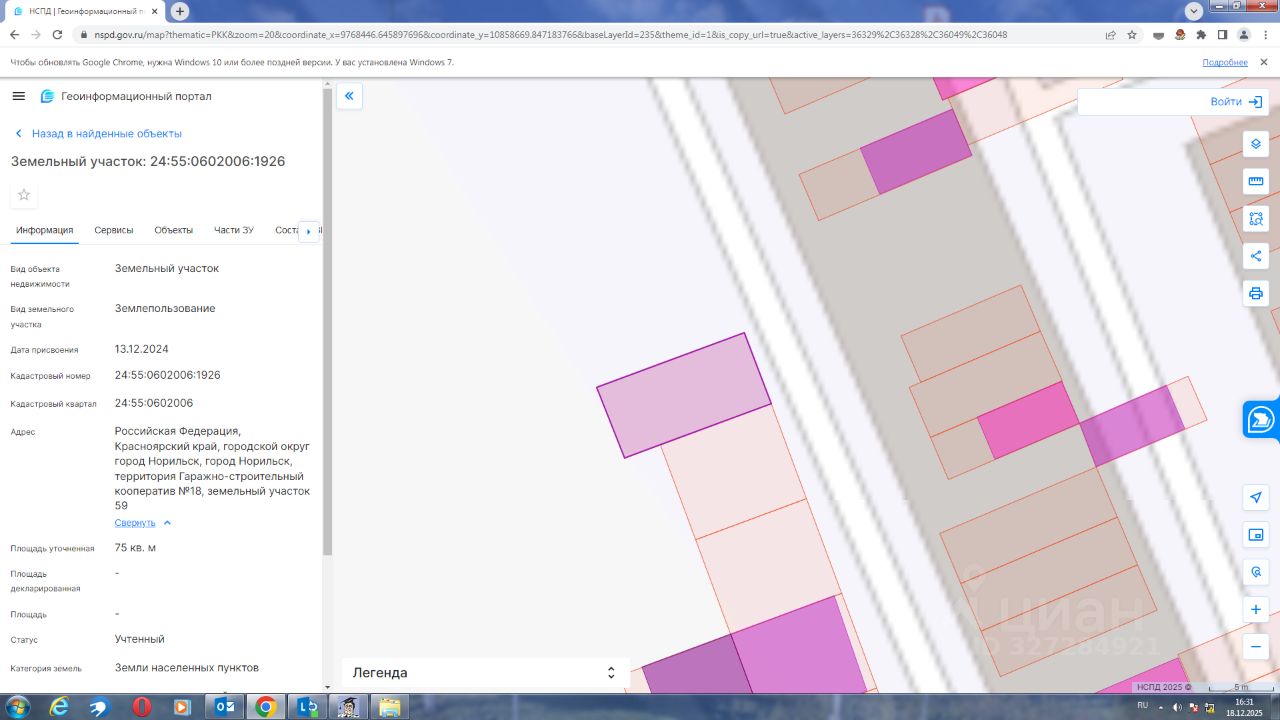Viewport: 1280px width, 720px height.
Task: Go back via Назад в найденные объекты
Action: [97, 133]
